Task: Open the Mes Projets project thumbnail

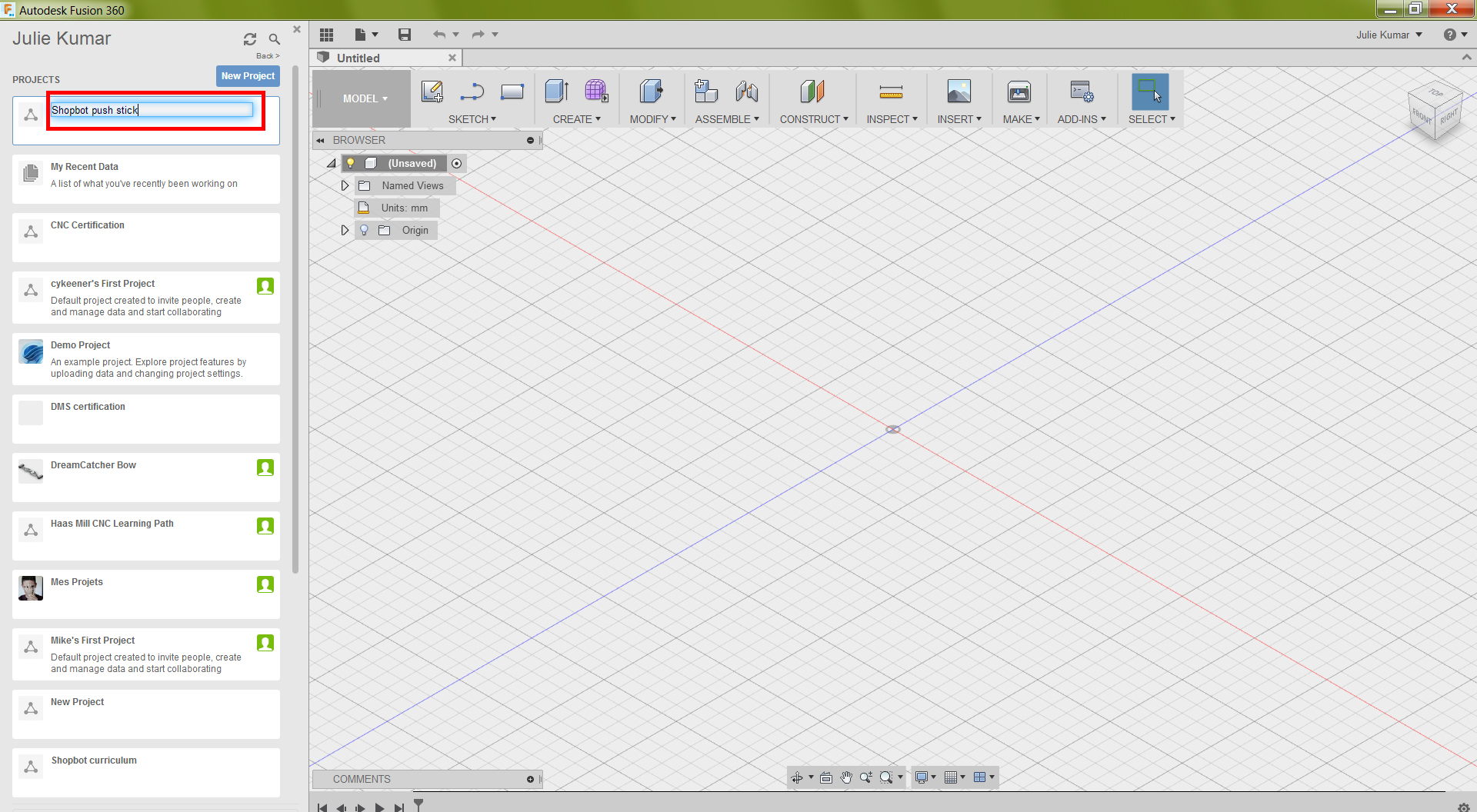Action: tap(31, 588)
